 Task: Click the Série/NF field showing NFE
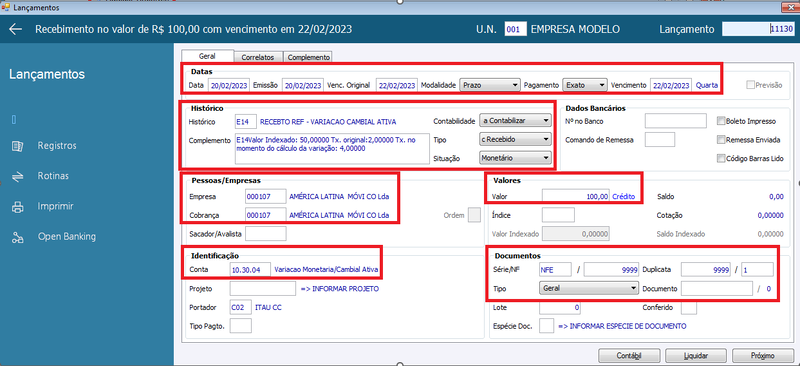(x=556, y=270)
